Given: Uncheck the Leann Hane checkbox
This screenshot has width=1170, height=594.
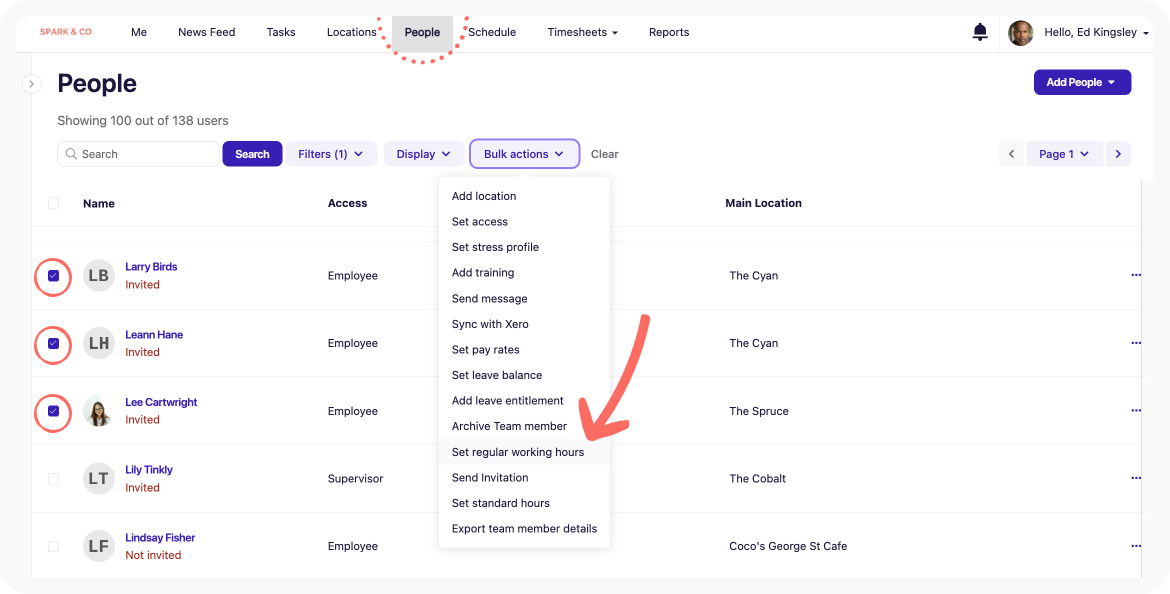Looking at the screenshot, I should (x=54, y=344).
